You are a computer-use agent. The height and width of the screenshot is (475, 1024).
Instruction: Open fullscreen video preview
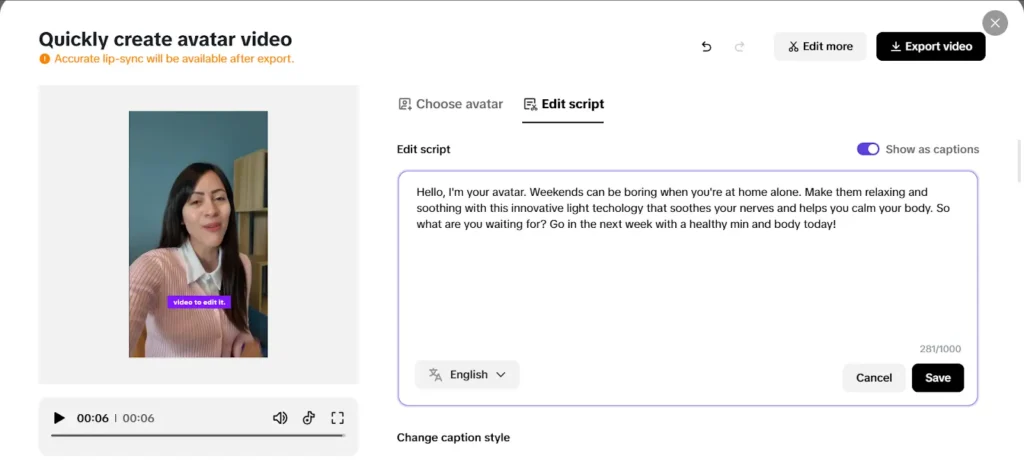coord(337,418)
